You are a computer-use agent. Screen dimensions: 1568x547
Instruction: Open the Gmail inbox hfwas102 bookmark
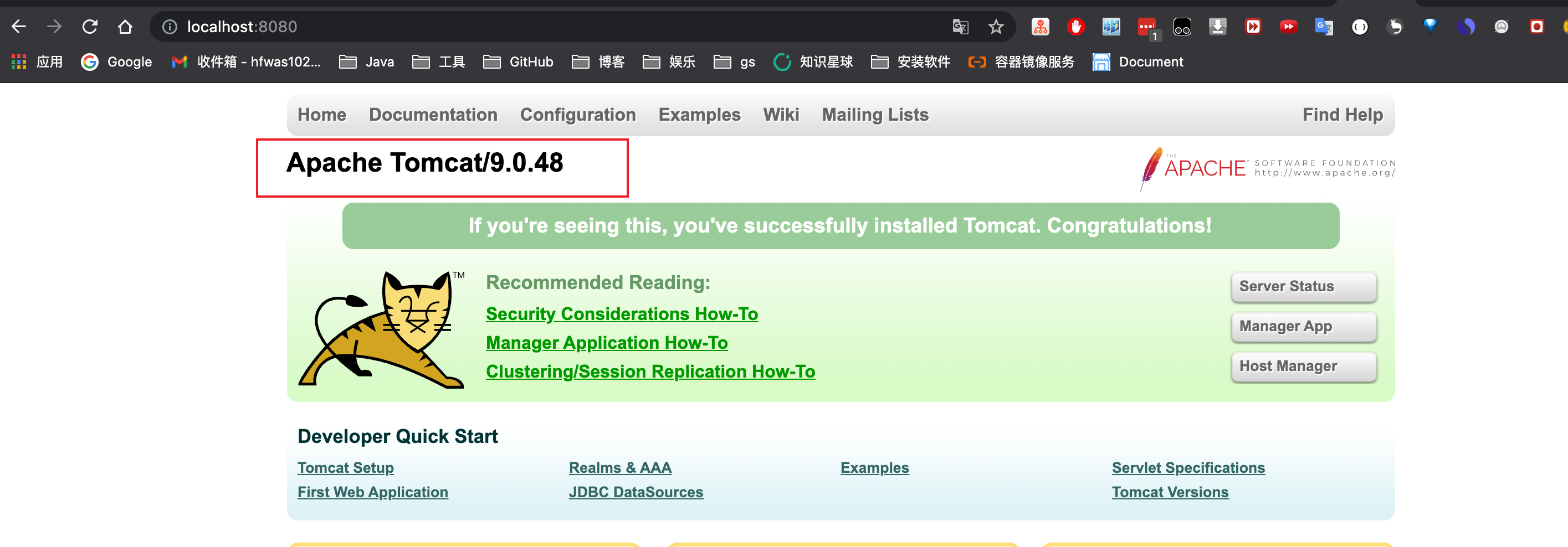[x=246, y=62]
